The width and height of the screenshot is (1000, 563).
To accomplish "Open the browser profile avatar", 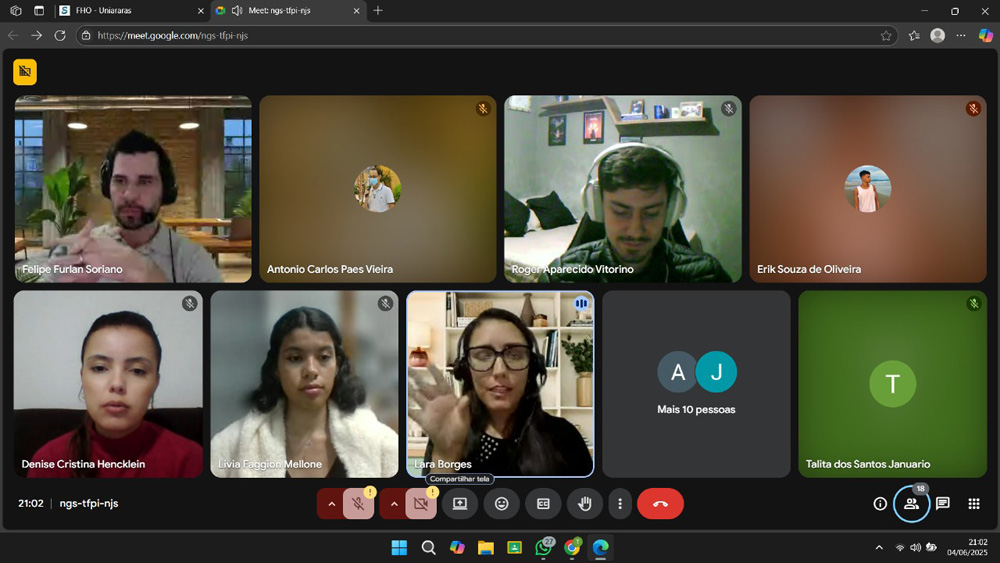I will (x=938, y=36).
